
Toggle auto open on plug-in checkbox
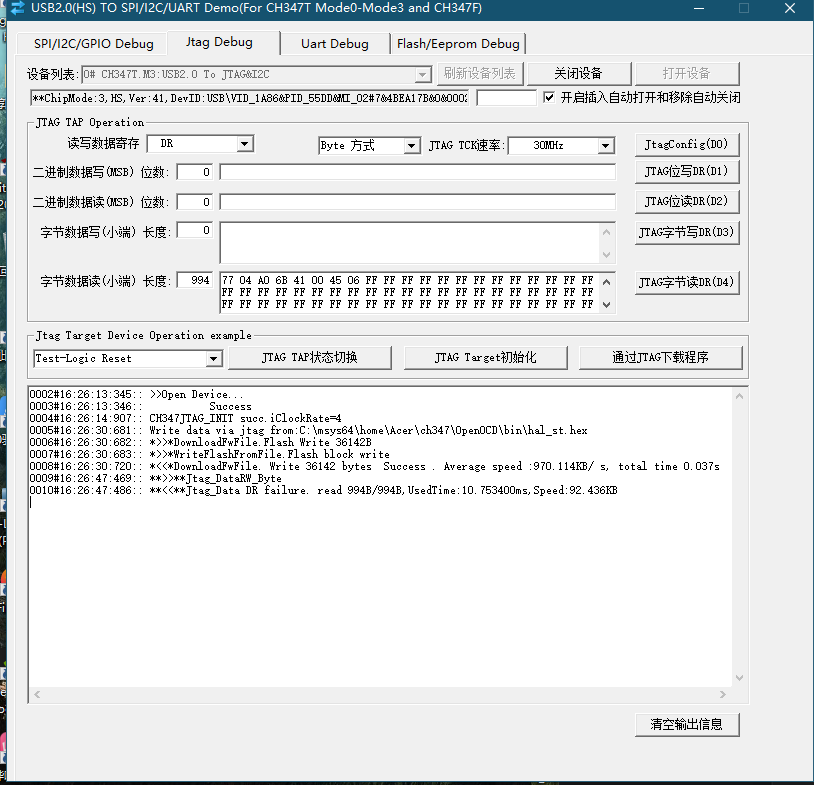pos(549,97)
